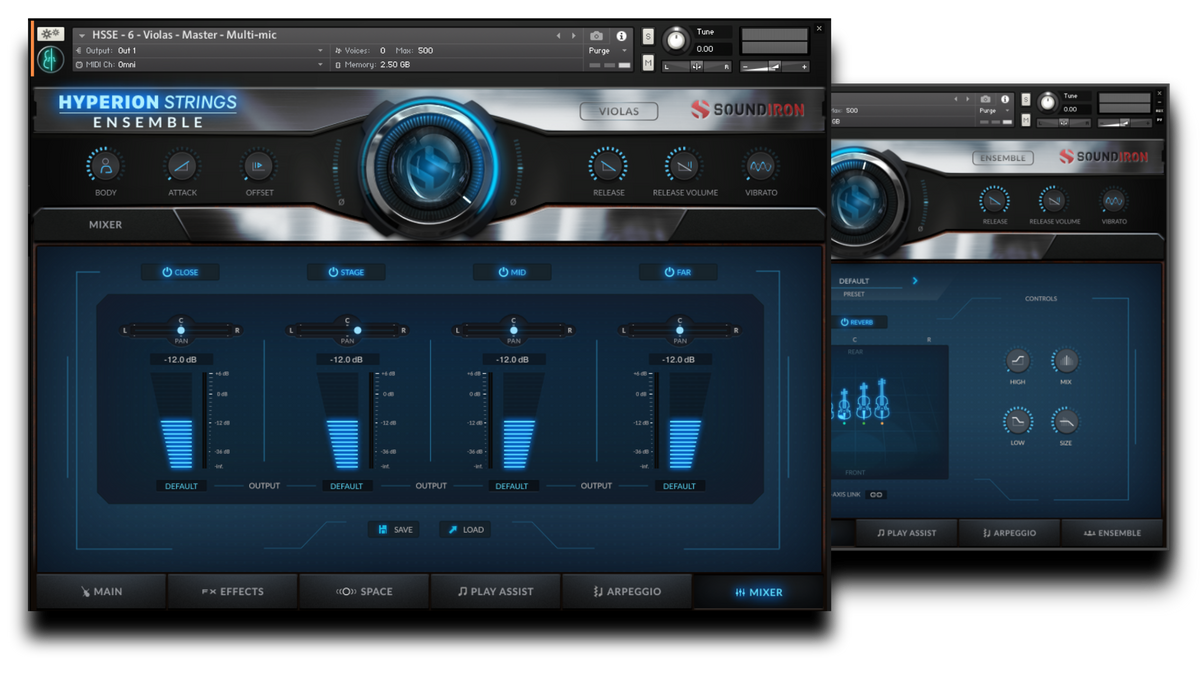Click the Vibrato knob in the front window

(761, 166)
